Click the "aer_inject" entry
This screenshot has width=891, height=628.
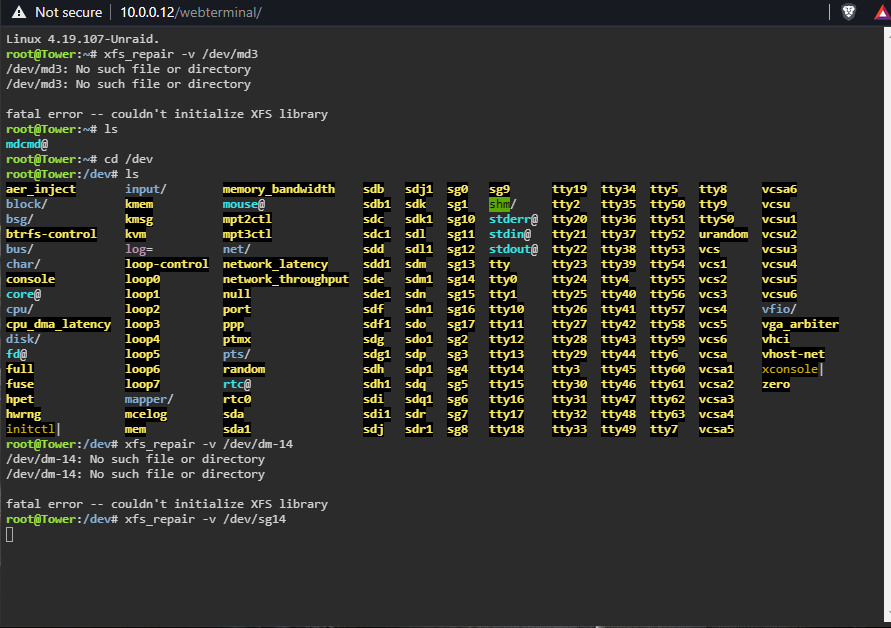pyautogui.click(x=41, y=189)
